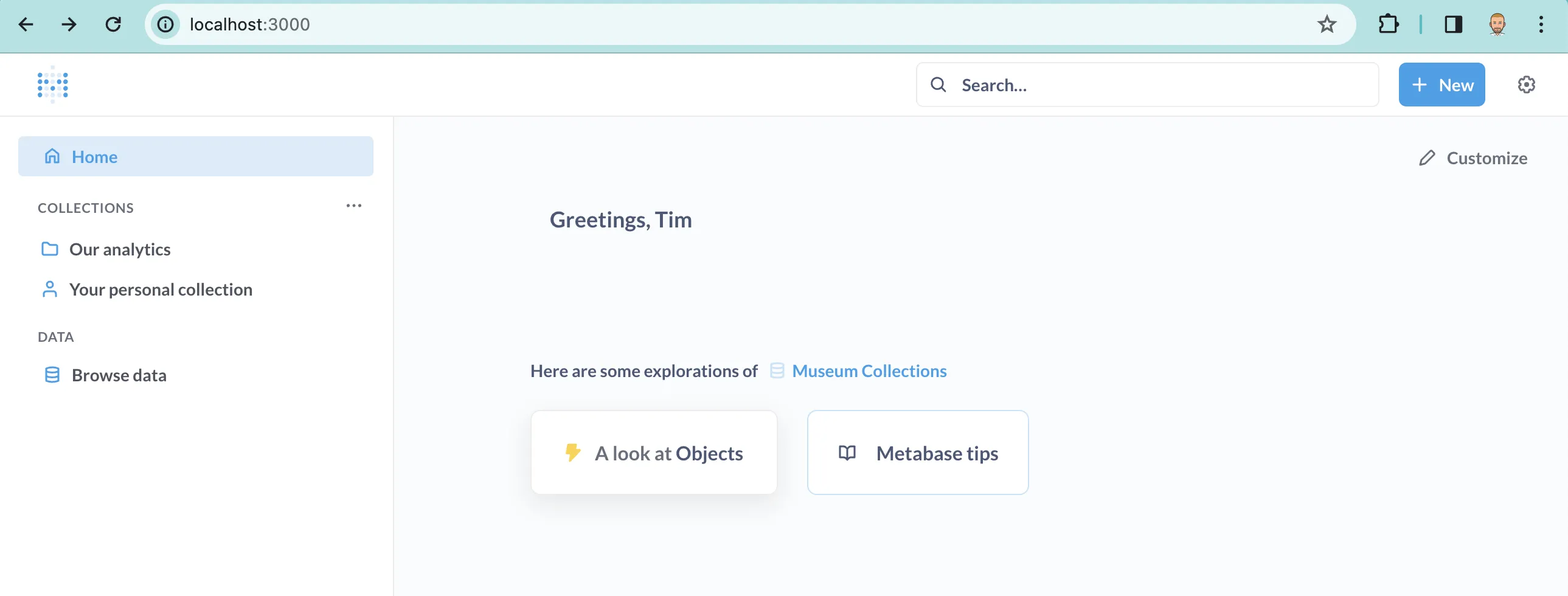
Task: Open the settings gear menu
Action: [1526, 85]
